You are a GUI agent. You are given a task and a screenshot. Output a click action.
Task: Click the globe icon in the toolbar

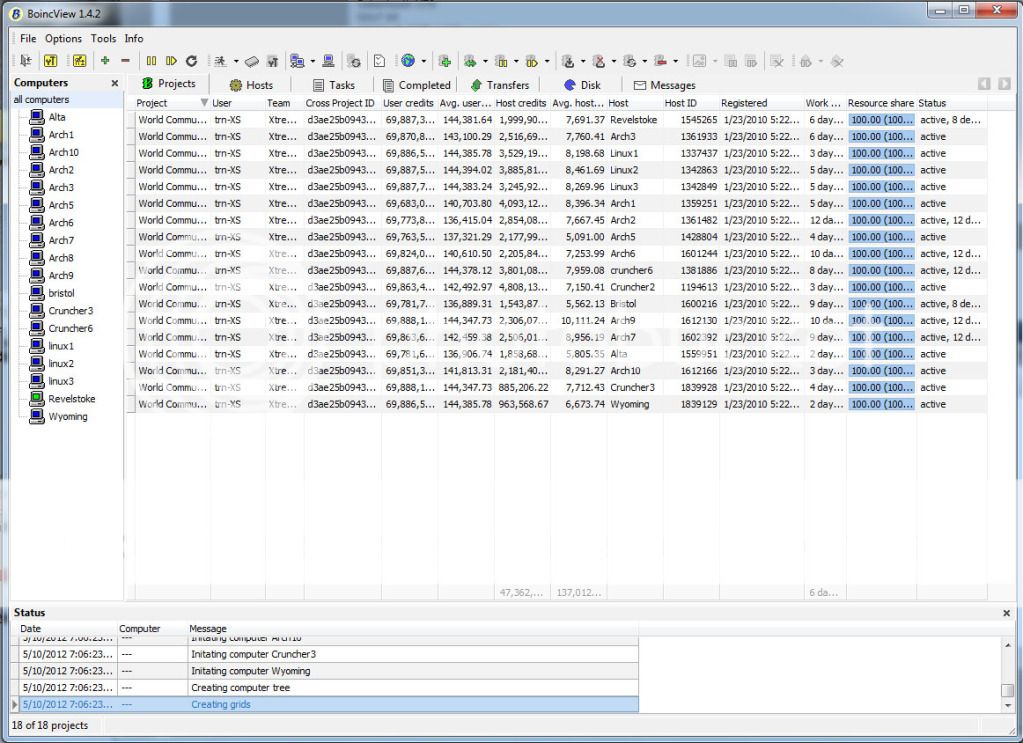pyautogui.click(x=408, y=61)
